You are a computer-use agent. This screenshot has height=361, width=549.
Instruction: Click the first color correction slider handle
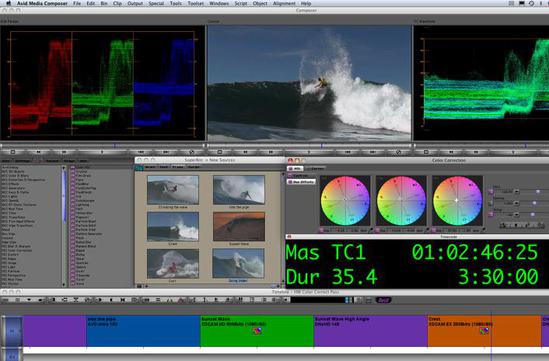point(538,192)
